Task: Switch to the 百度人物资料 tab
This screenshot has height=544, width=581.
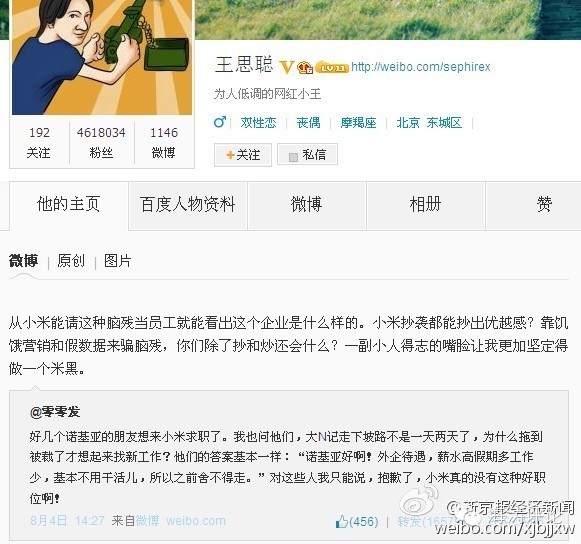Action: coord(188,205)
